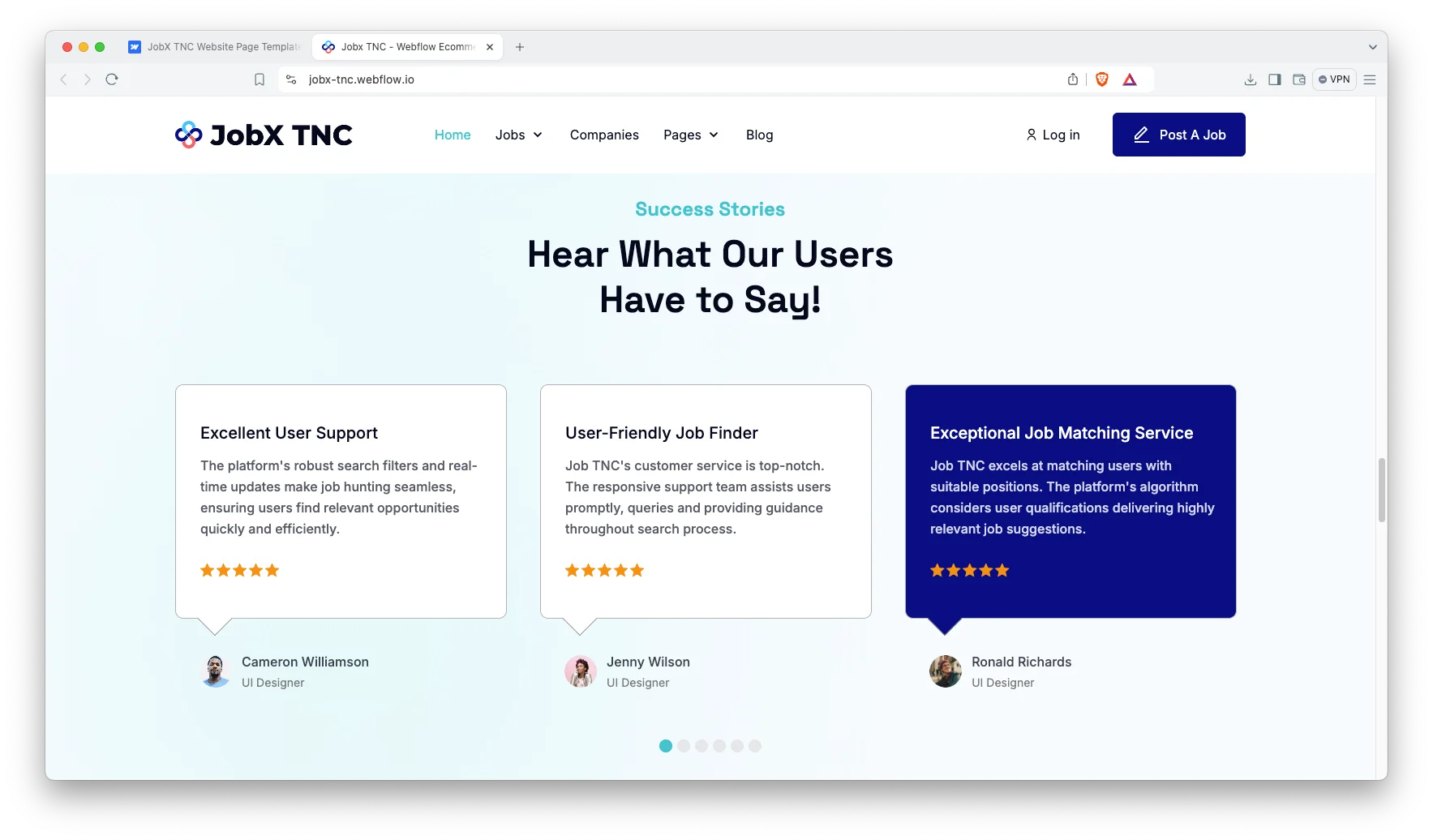Click the Brave Rewards triangle icon
This screenshot has width=1433, height=840.
(1129, 79)
